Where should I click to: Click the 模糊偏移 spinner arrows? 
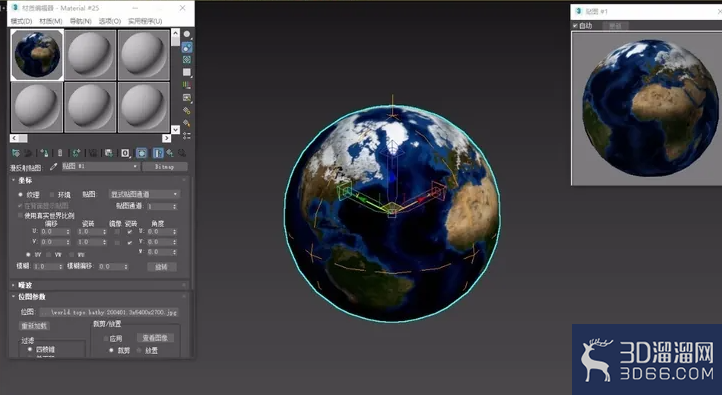pyautogui.click(x=125, y=267)
